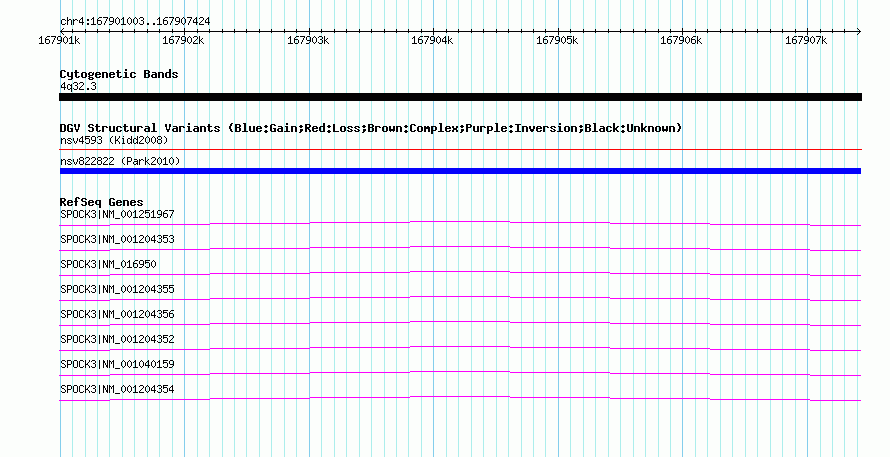The height and width of the screenshot is (457, 890).
Task: Click the 167907k ruler tick label
Action: 806,40
